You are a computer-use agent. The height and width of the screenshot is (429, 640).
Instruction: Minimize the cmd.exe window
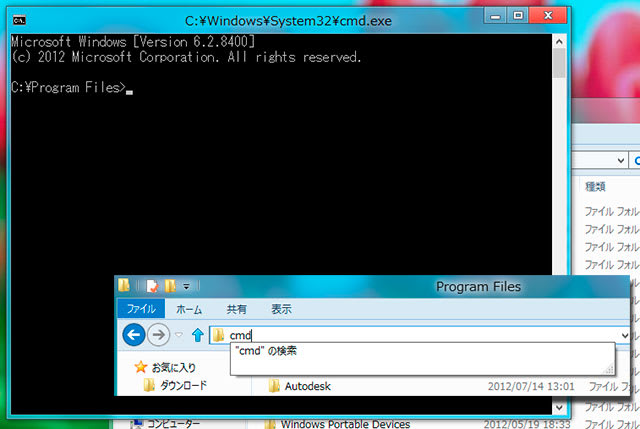pos(495,16)
